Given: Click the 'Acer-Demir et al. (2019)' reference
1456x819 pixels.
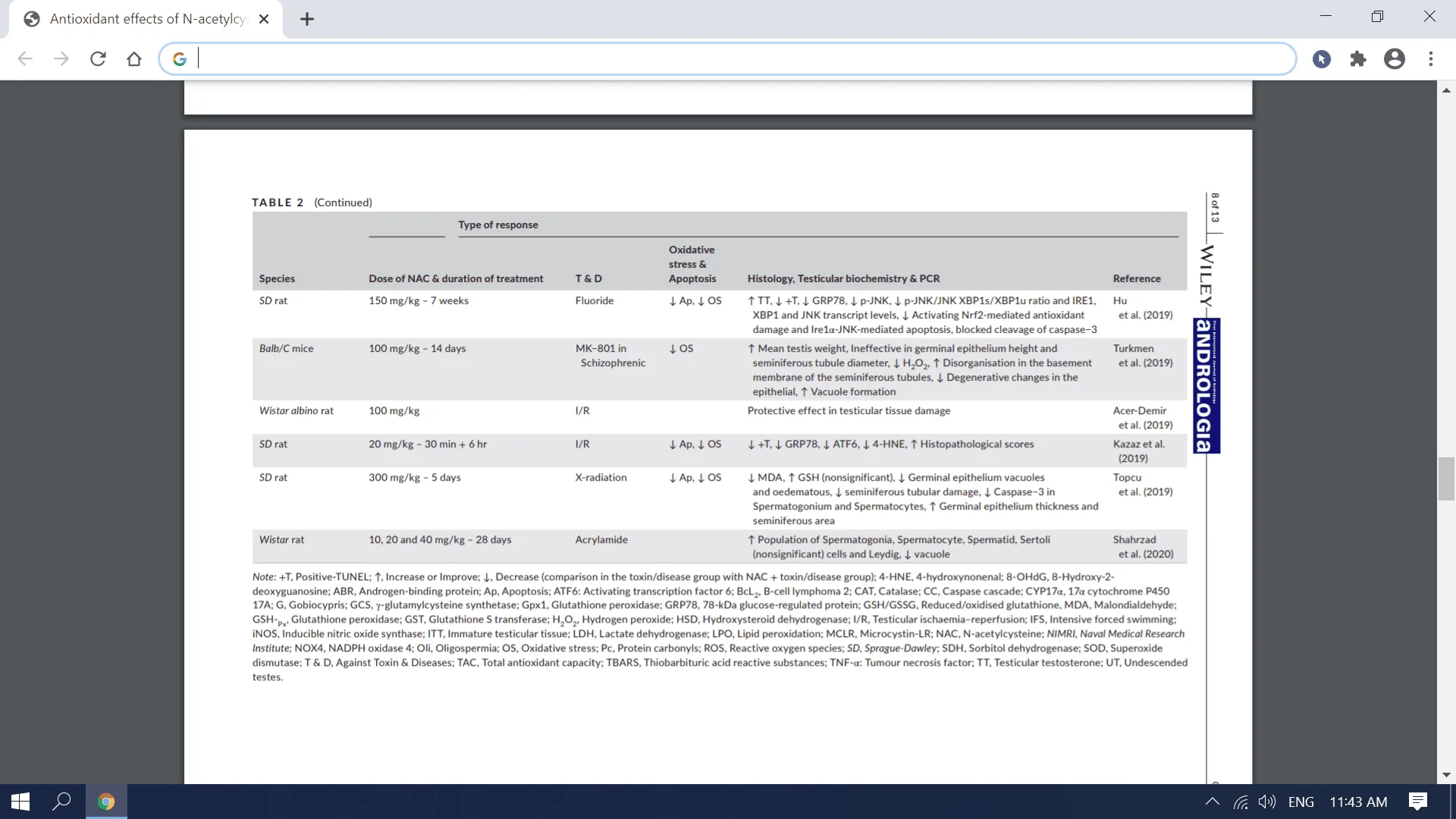Looking at the screenshot, I should (1143, 418).
